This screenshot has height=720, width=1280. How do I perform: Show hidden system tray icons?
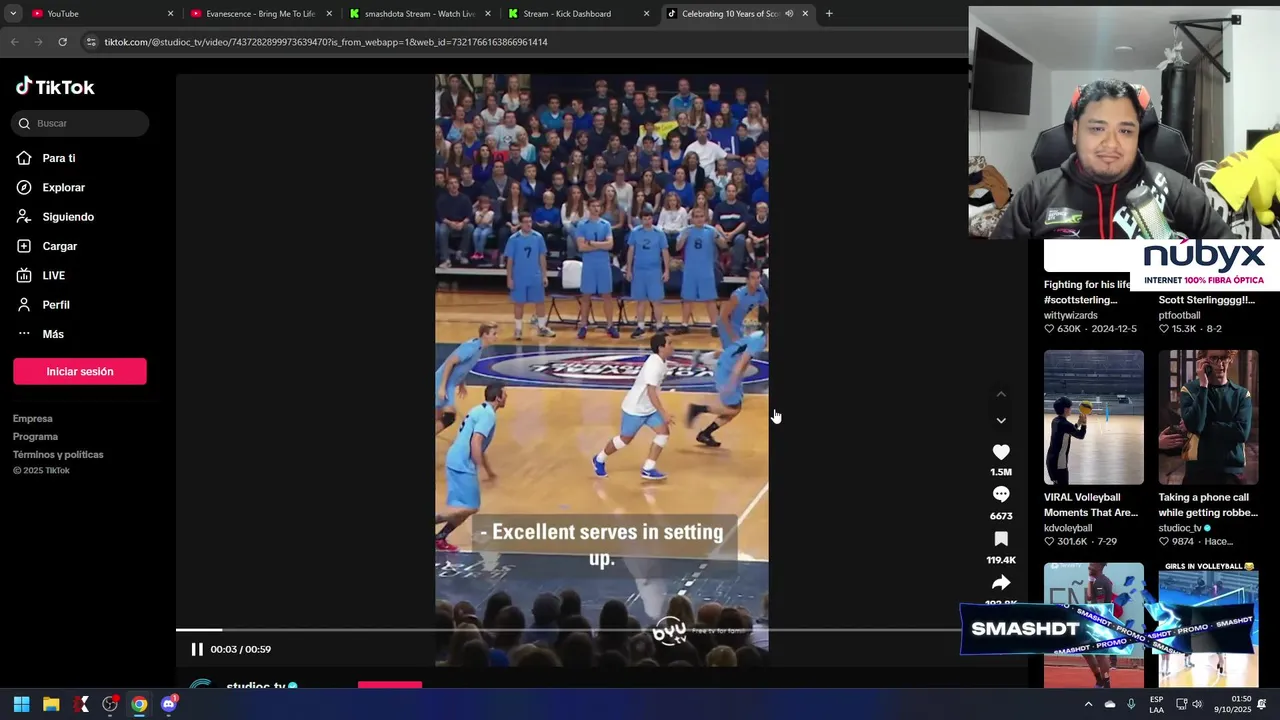click(x=1088, y=704)
